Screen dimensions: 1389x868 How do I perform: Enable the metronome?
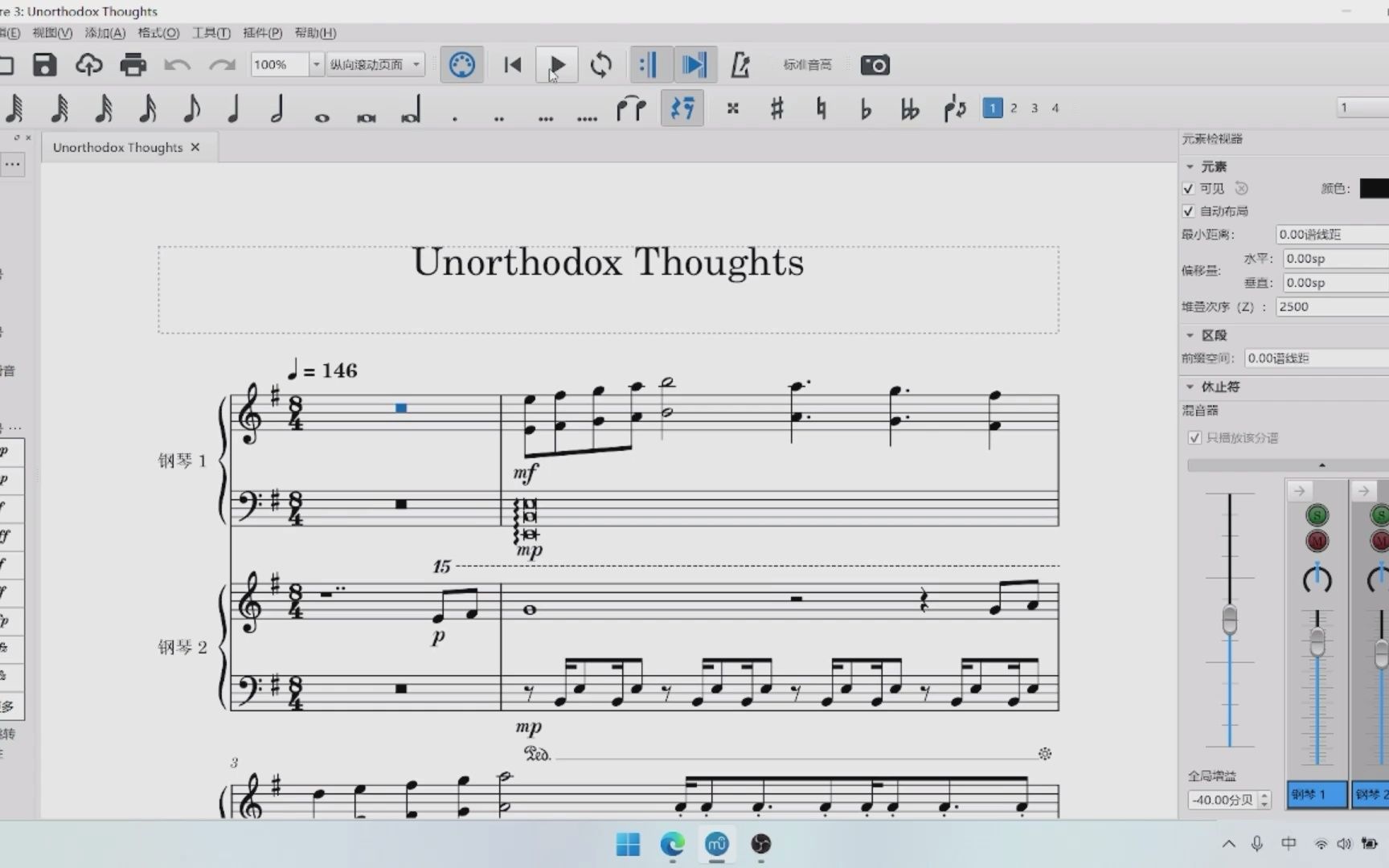tap(740, 64)
